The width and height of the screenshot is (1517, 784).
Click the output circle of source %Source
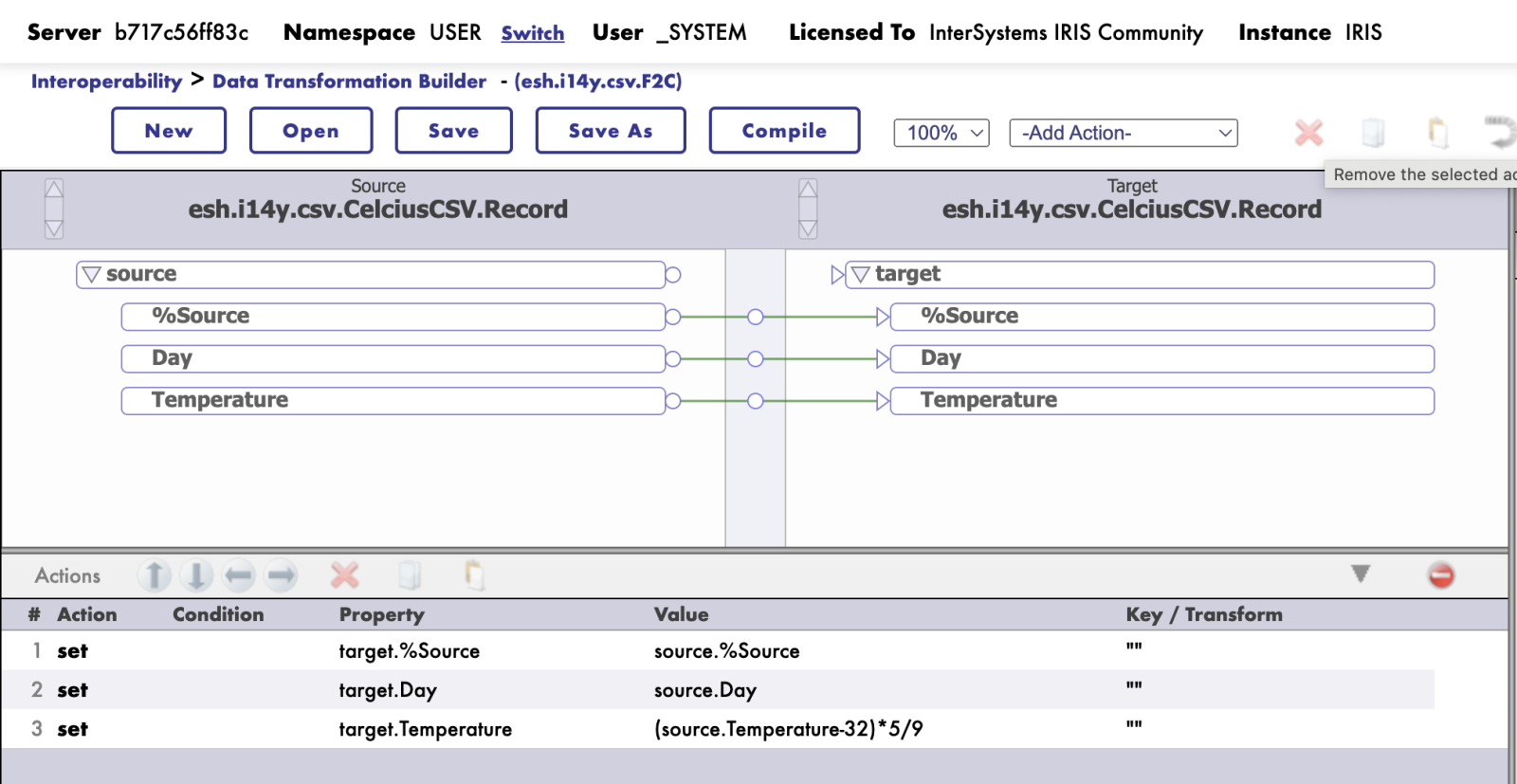(673, 317)
